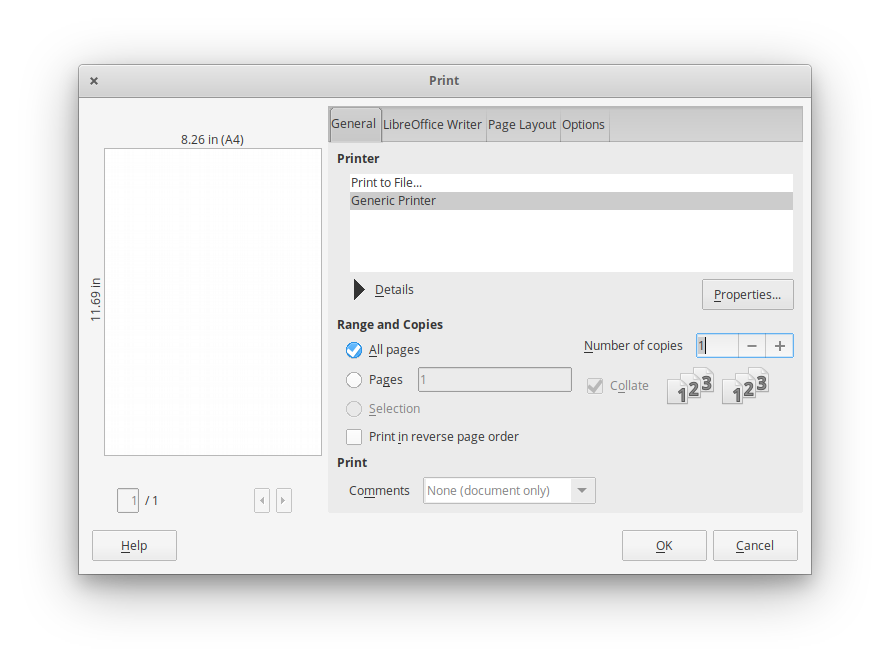Screen dimensions: 890x667
Task: Open printer Properties
Action: point(747,294)
